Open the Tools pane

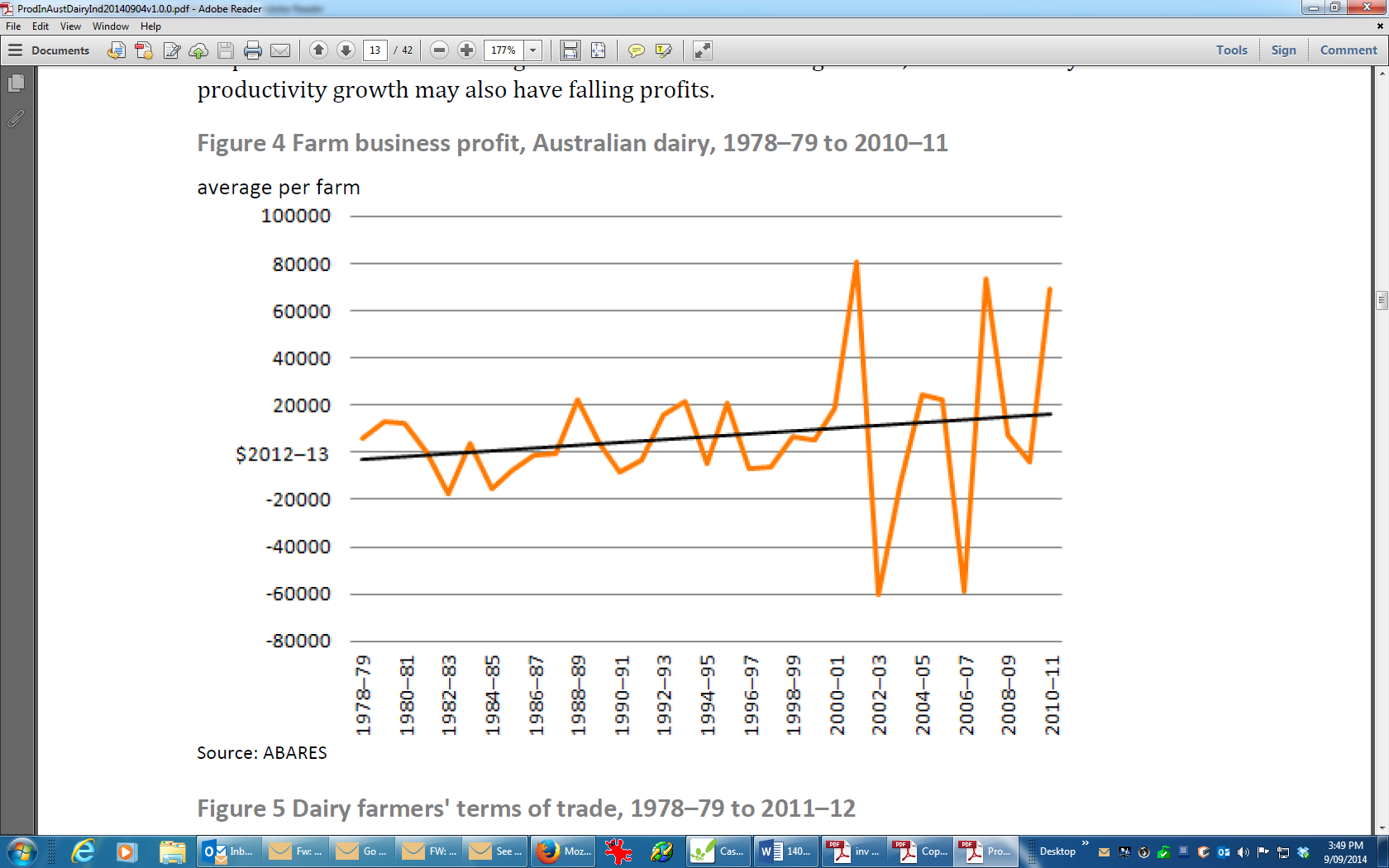coord(1231,50)
